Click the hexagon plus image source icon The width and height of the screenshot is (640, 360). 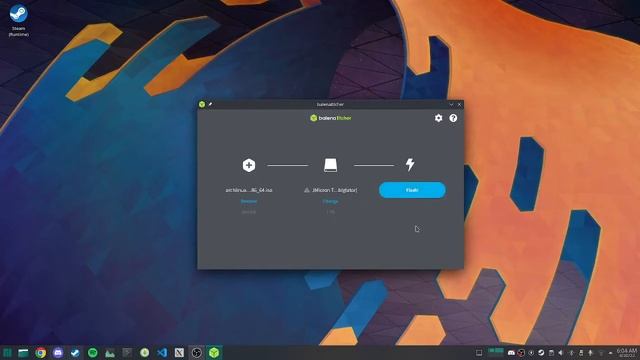pyautogui.click(x=249, y=165)
